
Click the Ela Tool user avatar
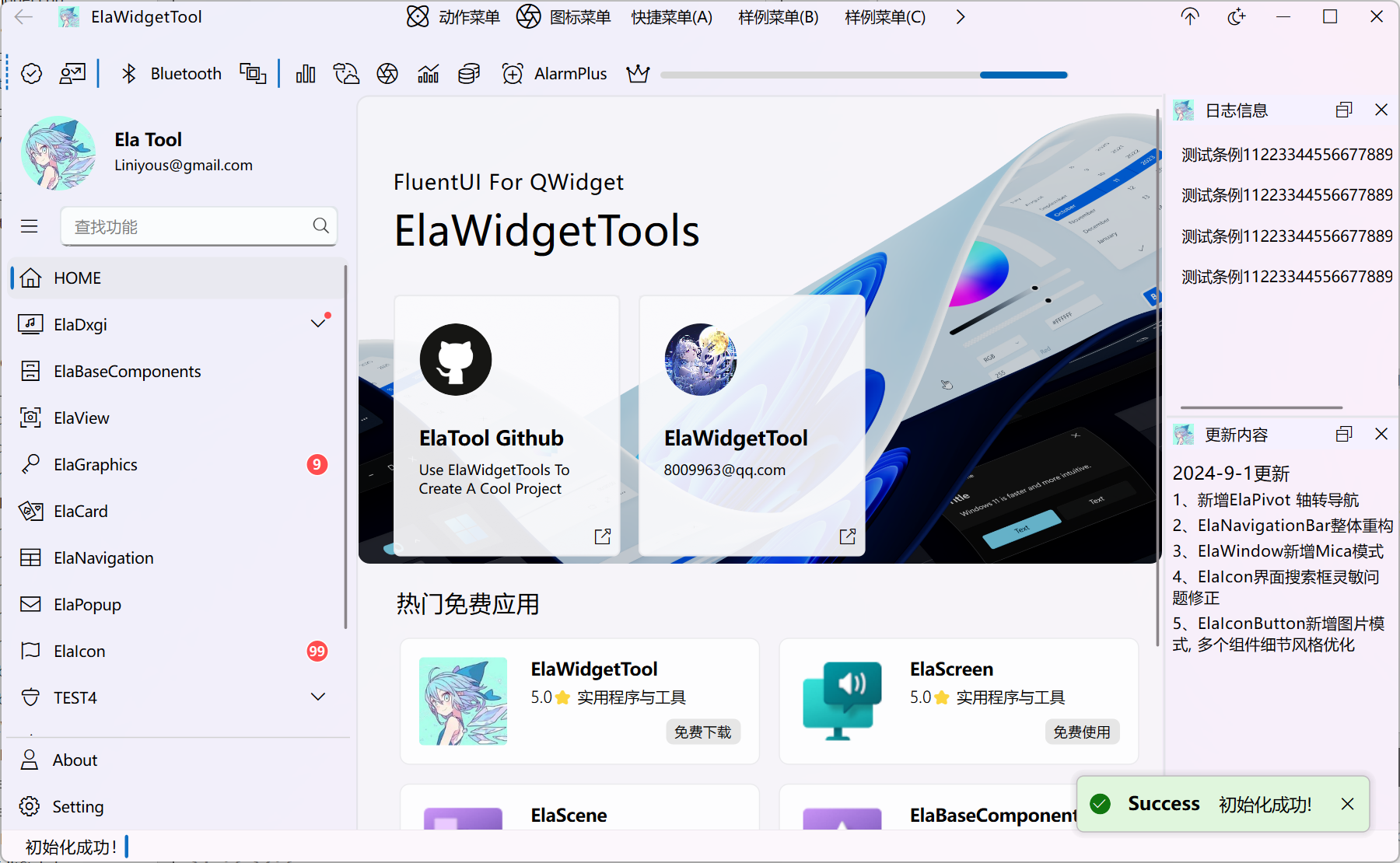click(59, 153)
